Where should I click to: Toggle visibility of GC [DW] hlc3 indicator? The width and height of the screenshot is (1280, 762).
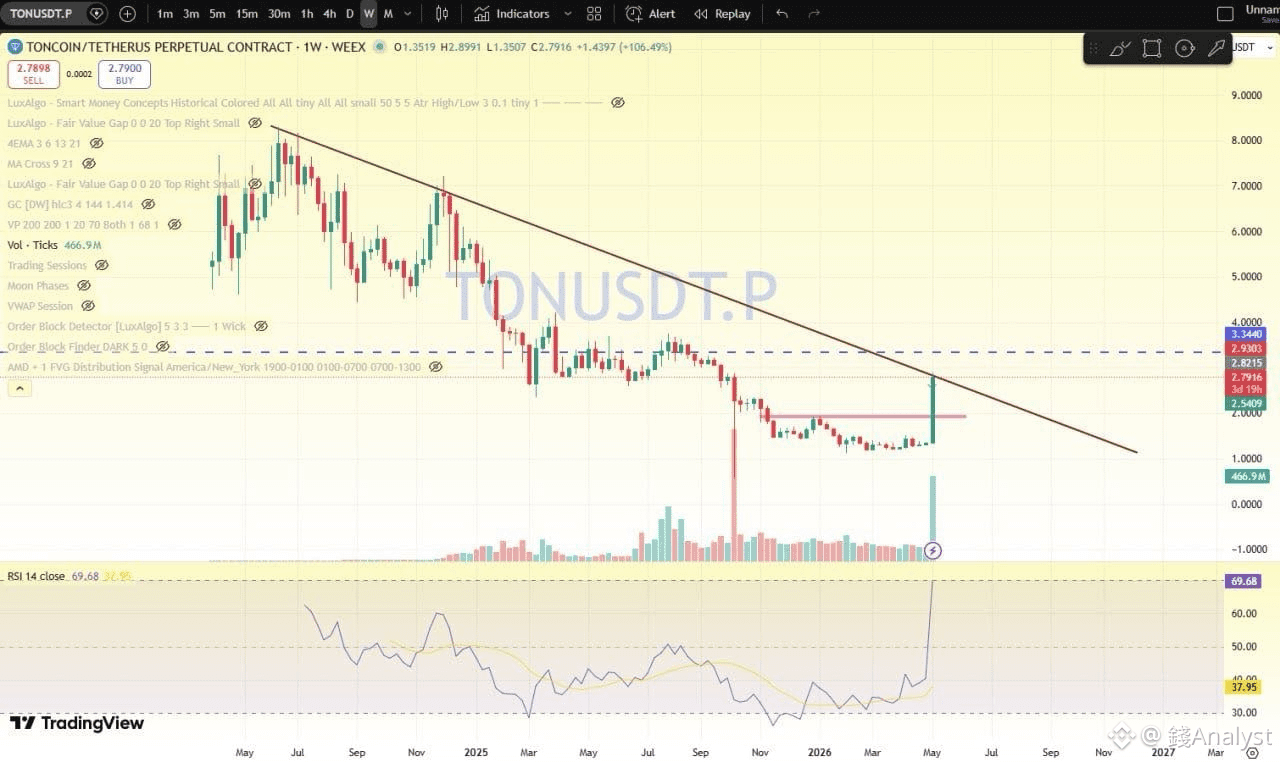tap(148, 204)
